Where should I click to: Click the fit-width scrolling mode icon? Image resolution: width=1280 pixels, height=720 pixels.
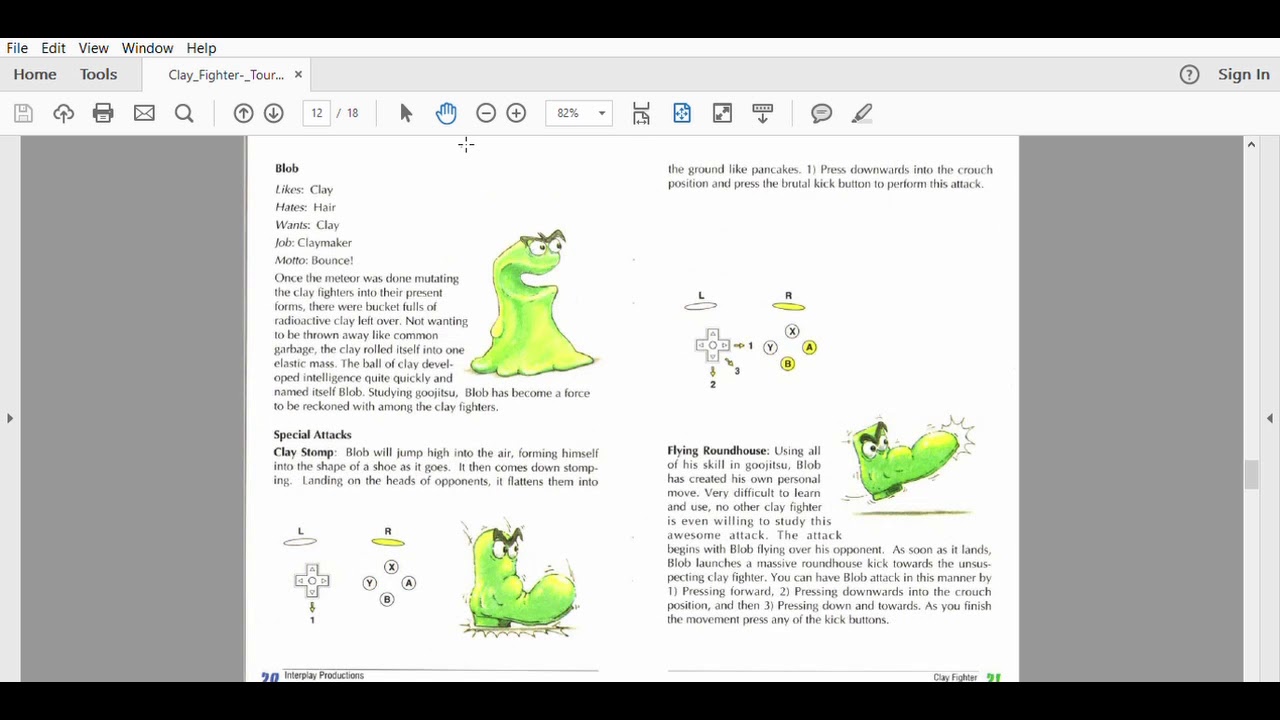click(x=641, y=113)
